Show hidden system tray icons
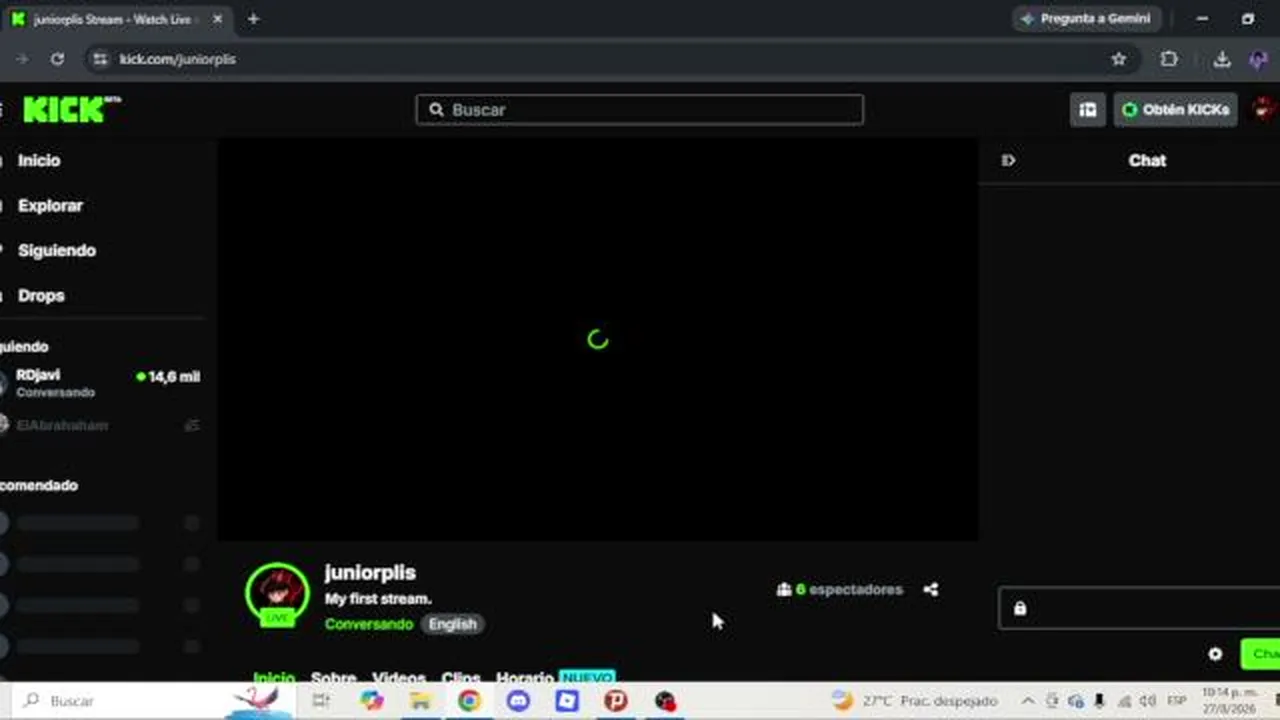 tap(1027, 701)
